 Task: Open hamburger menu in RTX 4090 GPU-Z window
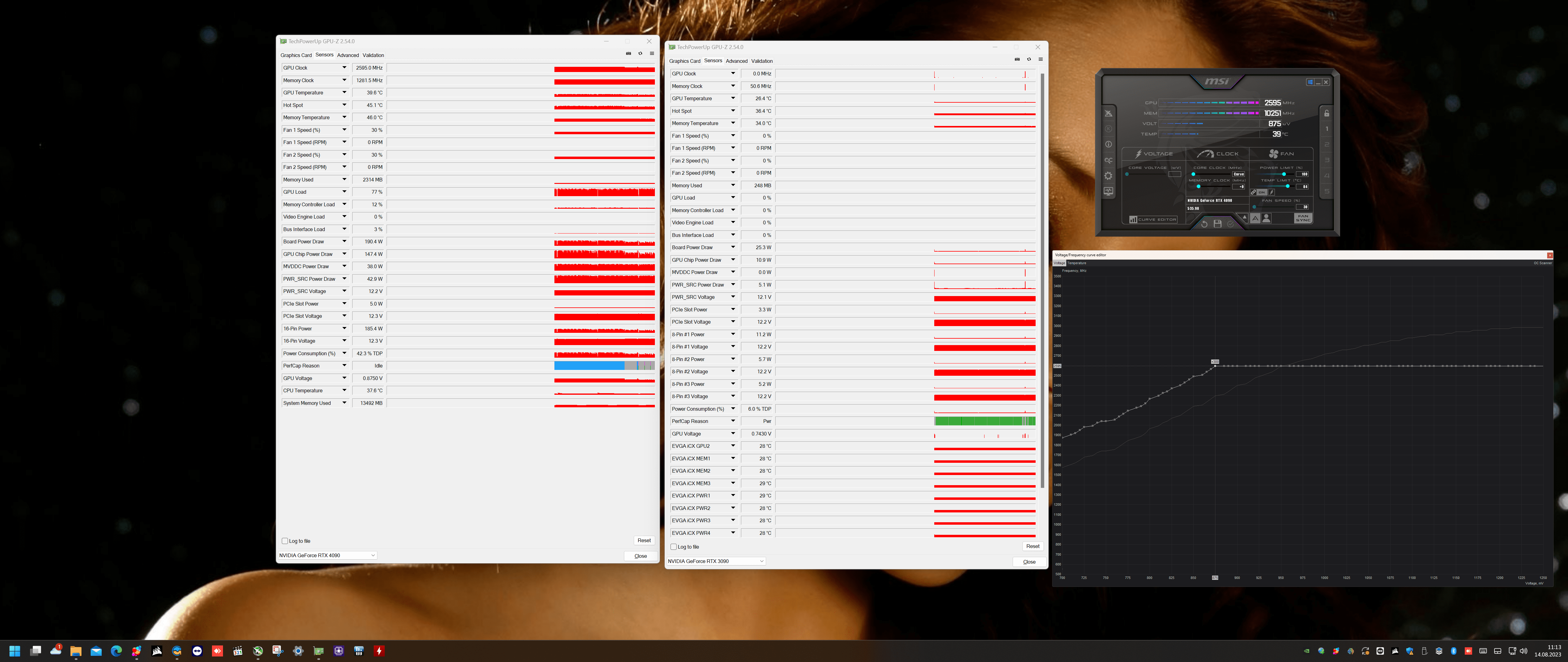tap(652, 54)
